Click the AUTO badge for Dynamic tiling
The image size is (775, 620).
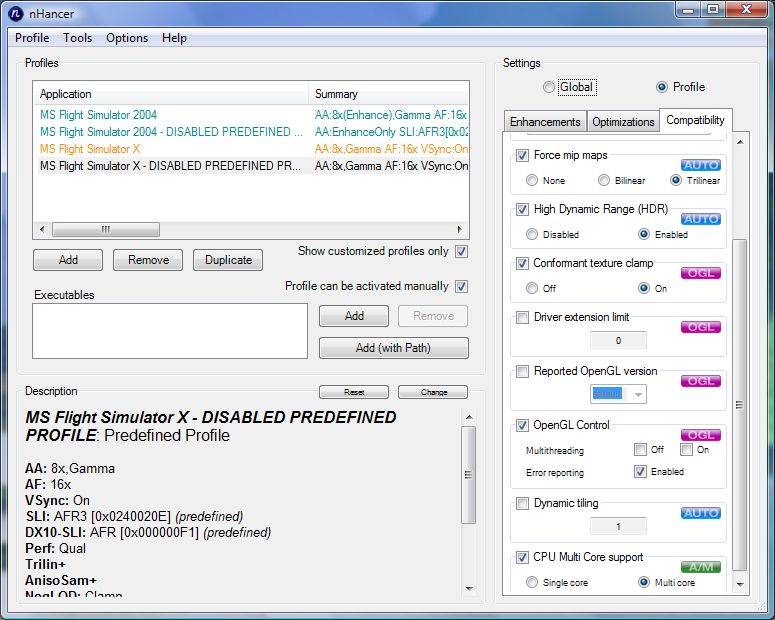[701, 512]
